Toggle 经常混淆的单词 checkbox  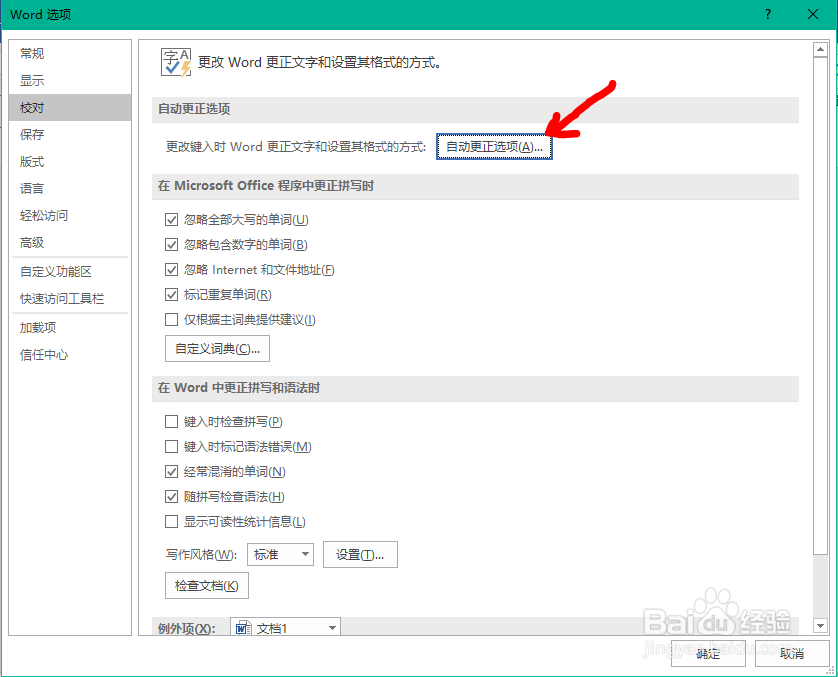pos(172,472)
